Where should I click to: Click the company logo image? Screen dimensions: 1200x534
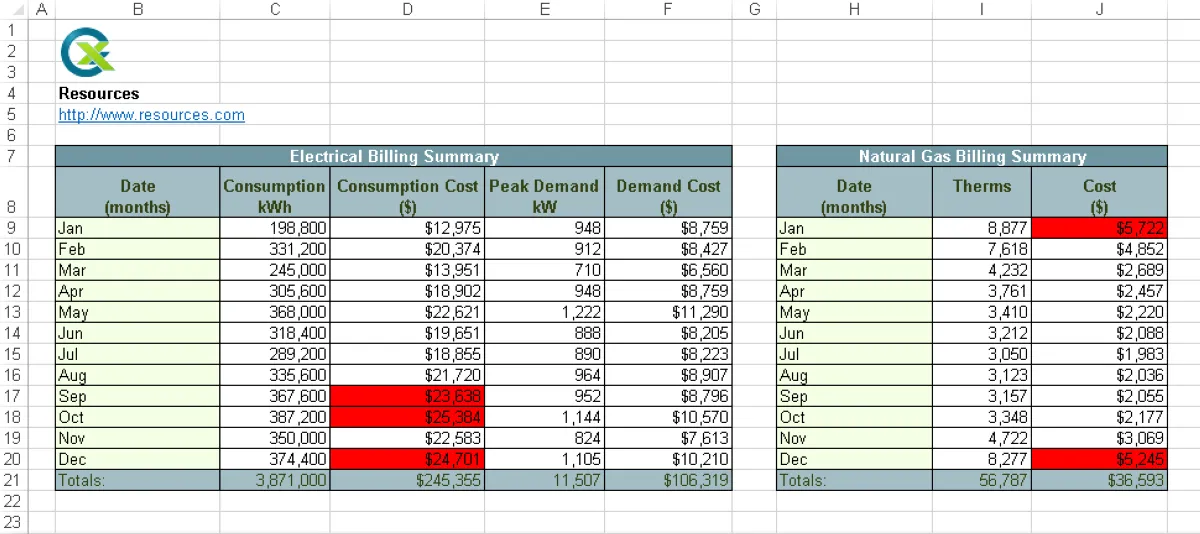point(87,51)
